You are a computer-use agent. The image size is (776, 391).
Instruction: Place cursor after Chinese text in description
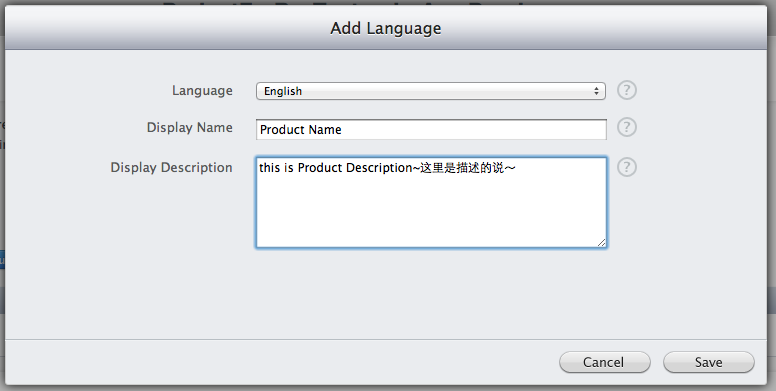(x=518, y=168)
